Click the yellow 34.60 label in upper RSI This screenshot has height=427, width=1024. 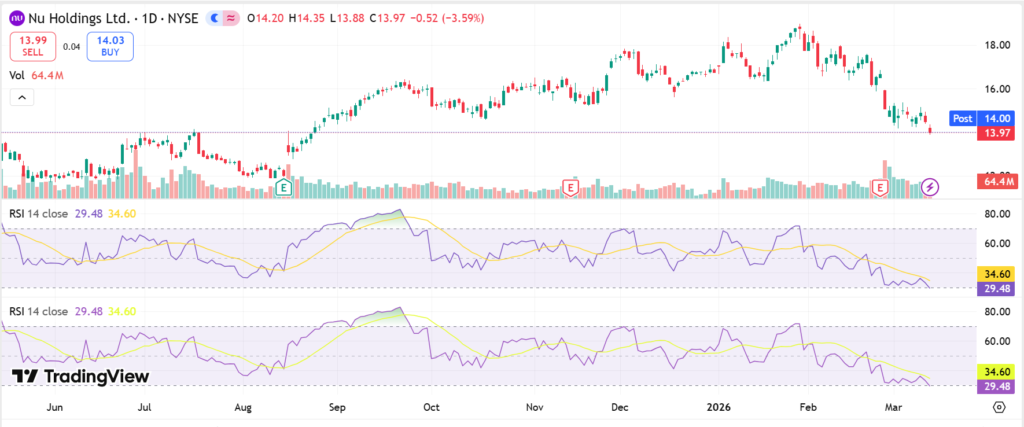point(994,272)
